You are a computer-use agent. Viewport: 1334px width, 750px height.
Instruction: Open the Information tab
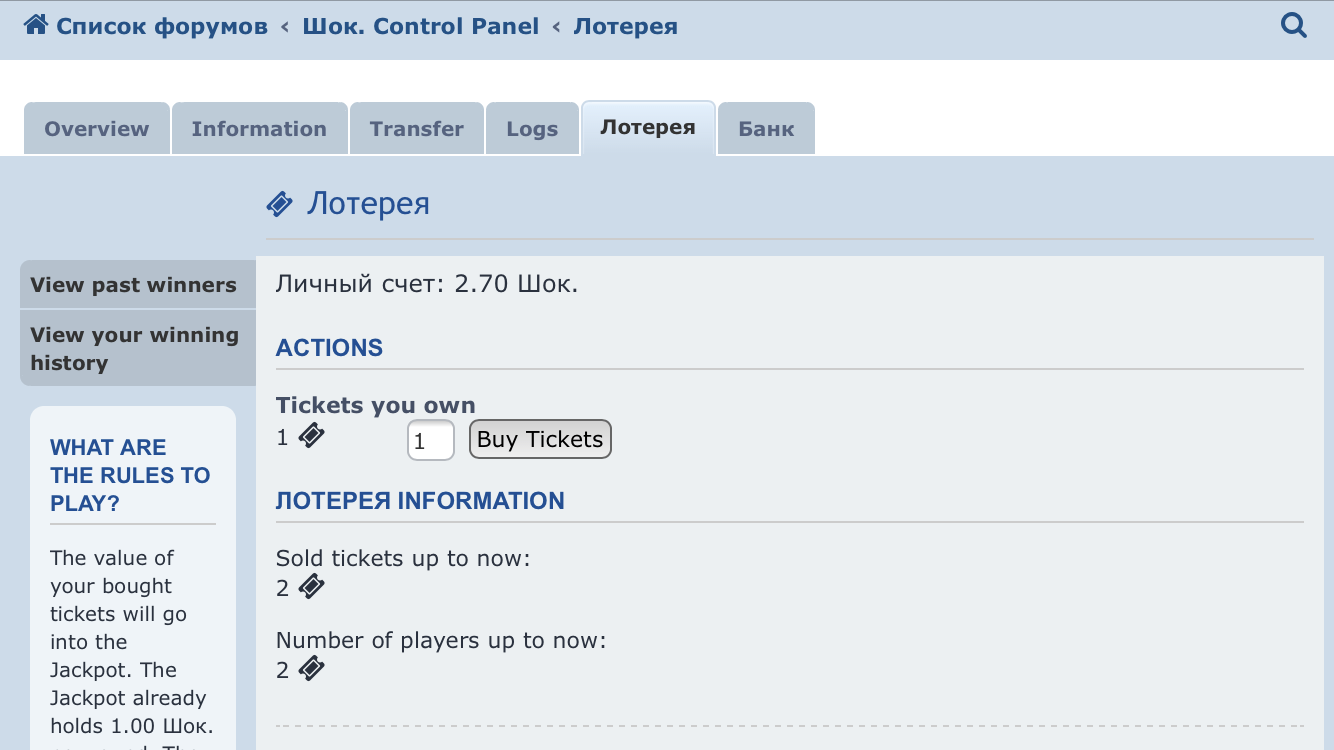click(x=259, y=129)
